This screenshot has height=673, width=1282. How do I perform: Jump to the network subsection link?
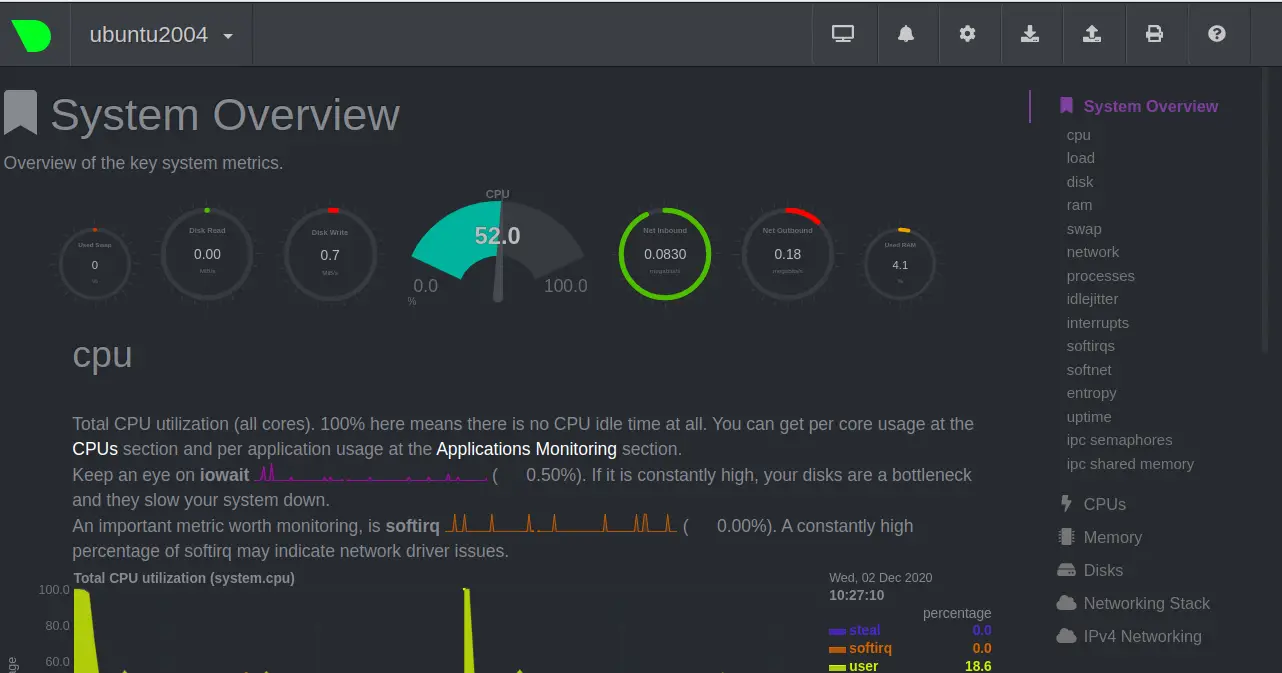[x=1093, y=252]
